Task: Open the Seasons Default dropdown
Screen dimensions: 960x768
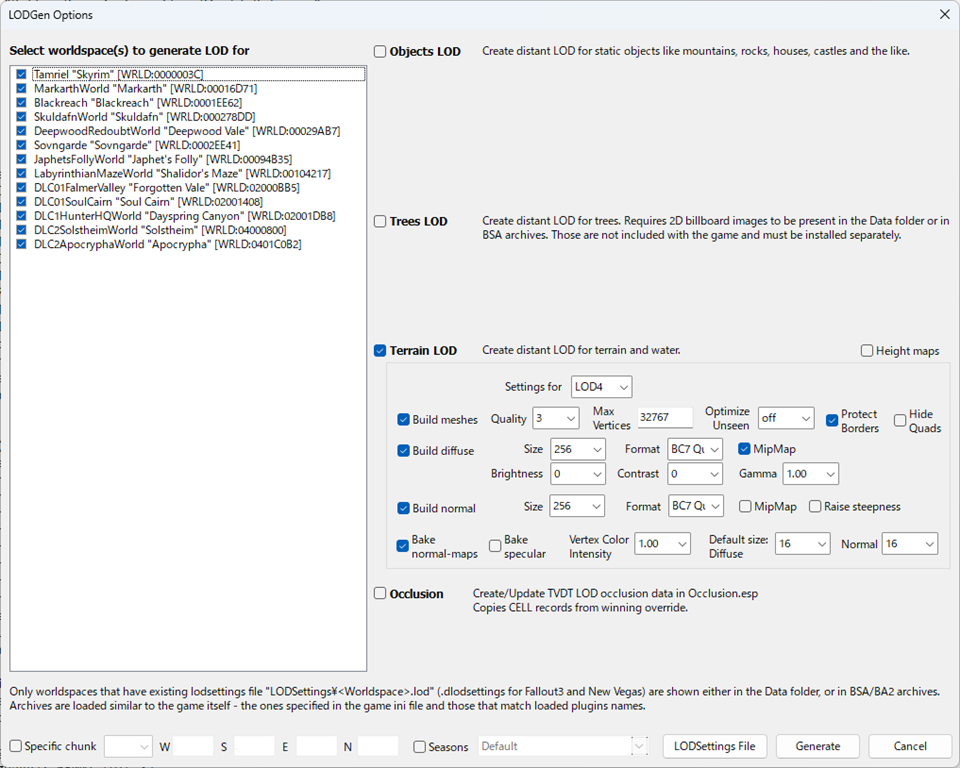Action: [x=563, y=747]
